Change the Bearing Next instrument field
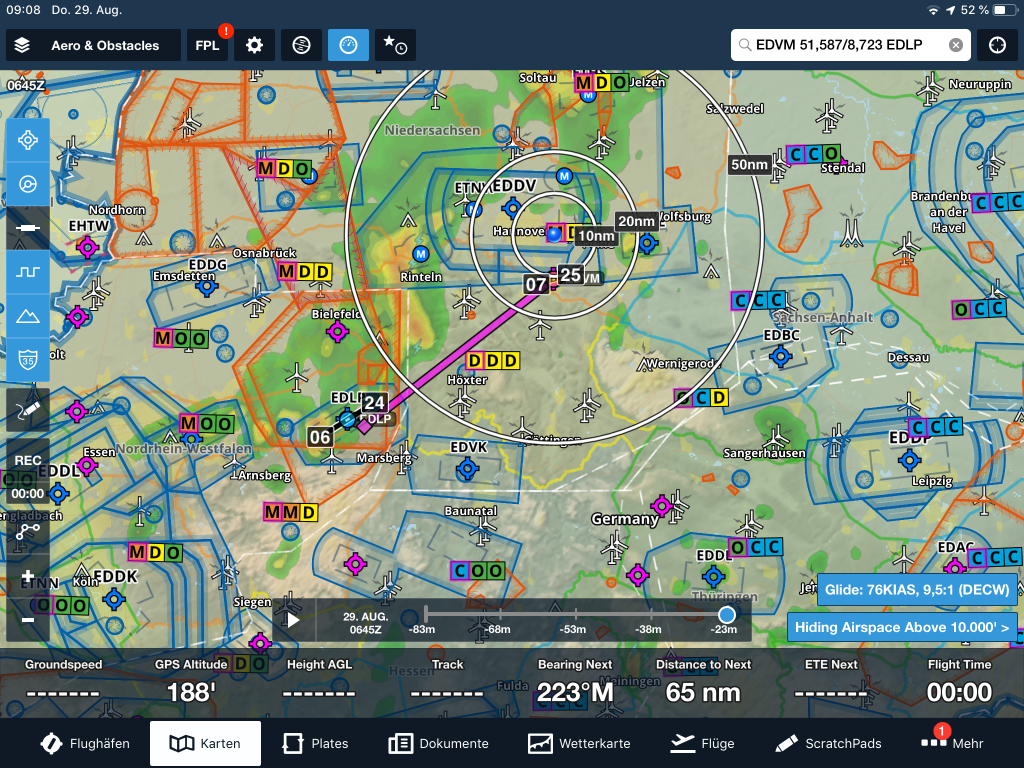 (575, 682)
